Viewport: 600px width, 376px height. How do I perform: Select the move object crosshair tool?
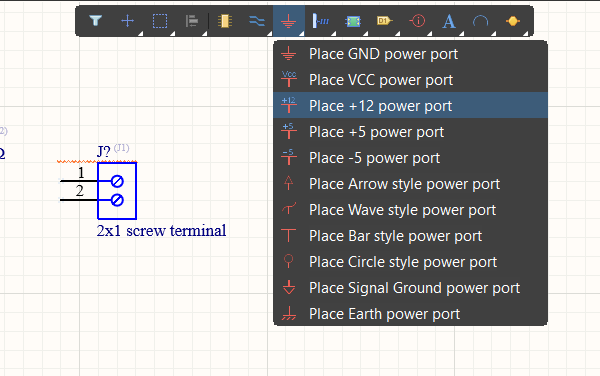pyautogui.click(x=127, y=21)
